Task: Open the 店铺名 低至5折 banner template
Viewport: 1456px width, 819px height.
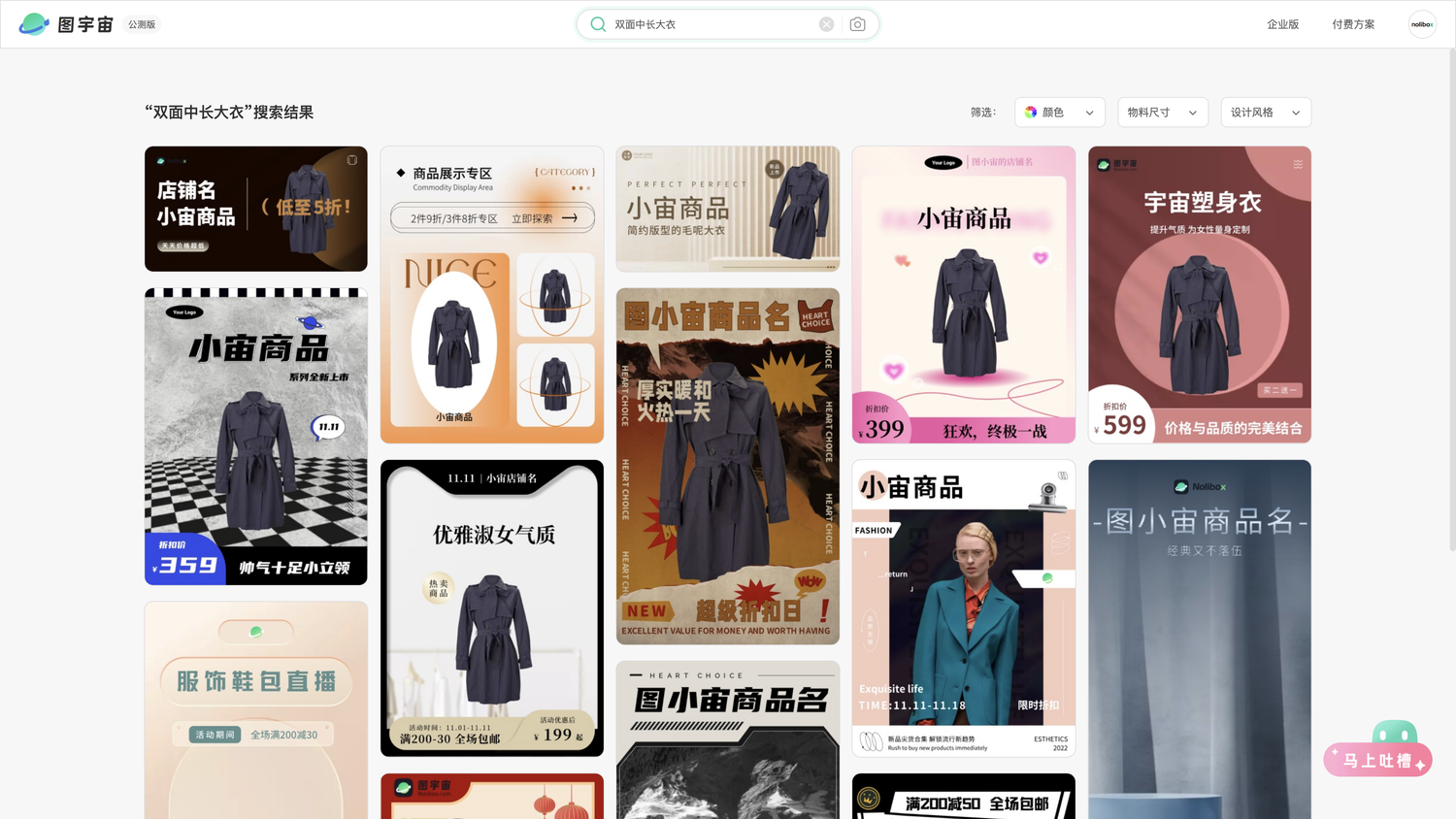Action: point(256,209)
